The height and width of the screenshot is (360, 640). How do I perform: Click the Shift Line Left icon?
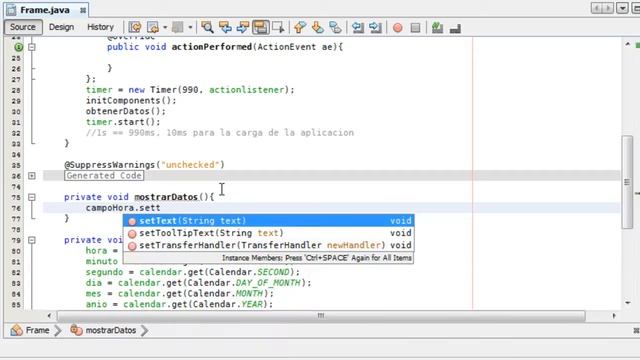[x=358, y=27]
